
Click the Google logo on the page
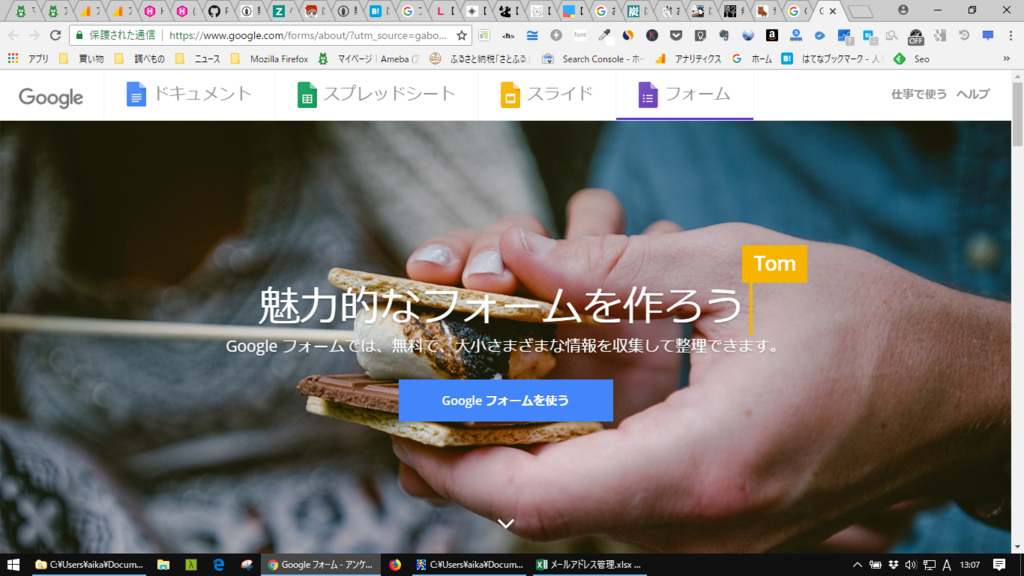[51, 97]
